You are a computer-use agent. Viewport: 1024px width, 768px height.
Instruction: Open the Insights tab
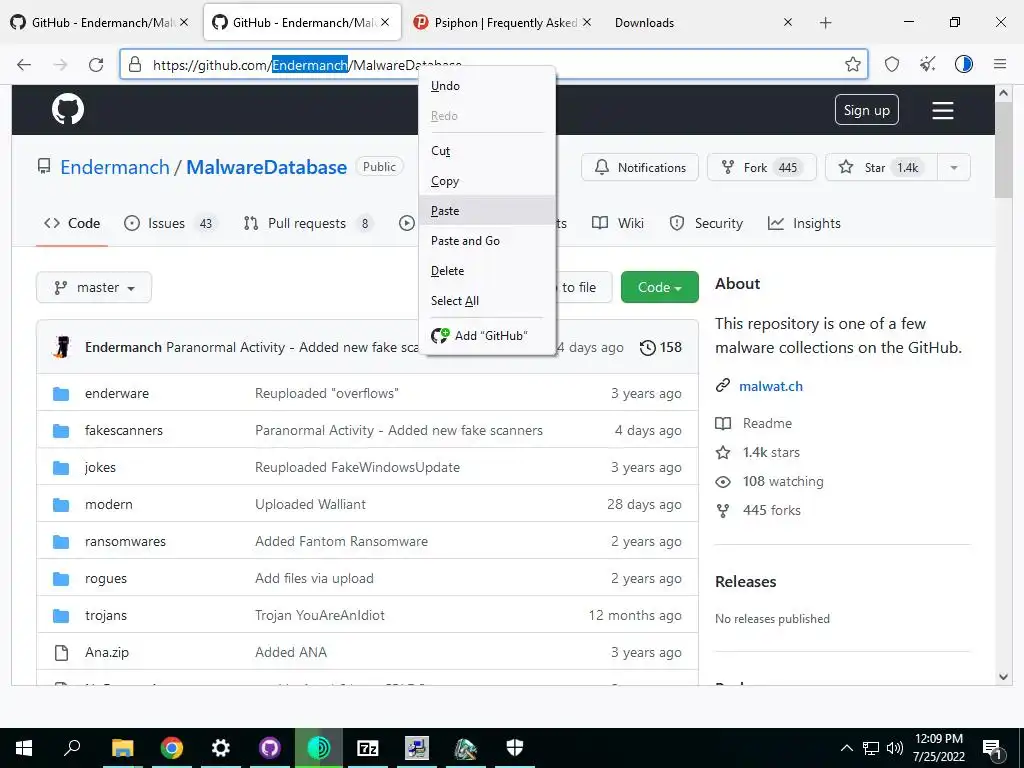click(x=804, y=223)
